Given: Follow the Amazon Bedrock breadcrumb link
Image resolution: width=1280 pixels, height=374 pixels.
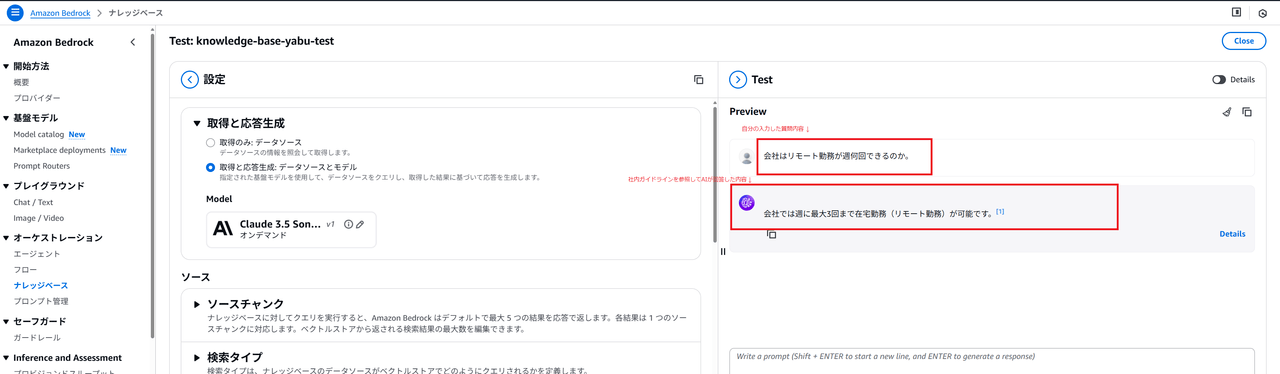Looking at the screenshot, I should (59, 13).
